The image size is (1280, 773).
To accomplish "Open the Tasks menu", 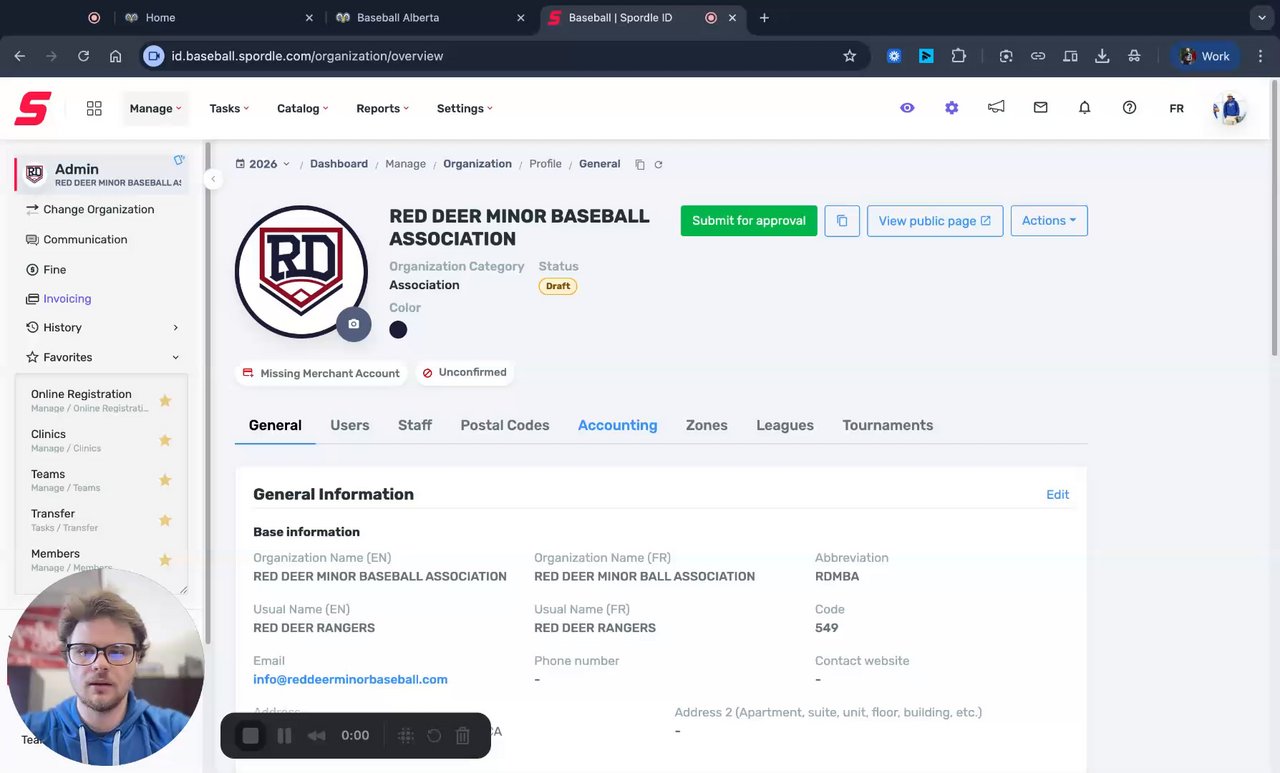I will pos(229,108).
